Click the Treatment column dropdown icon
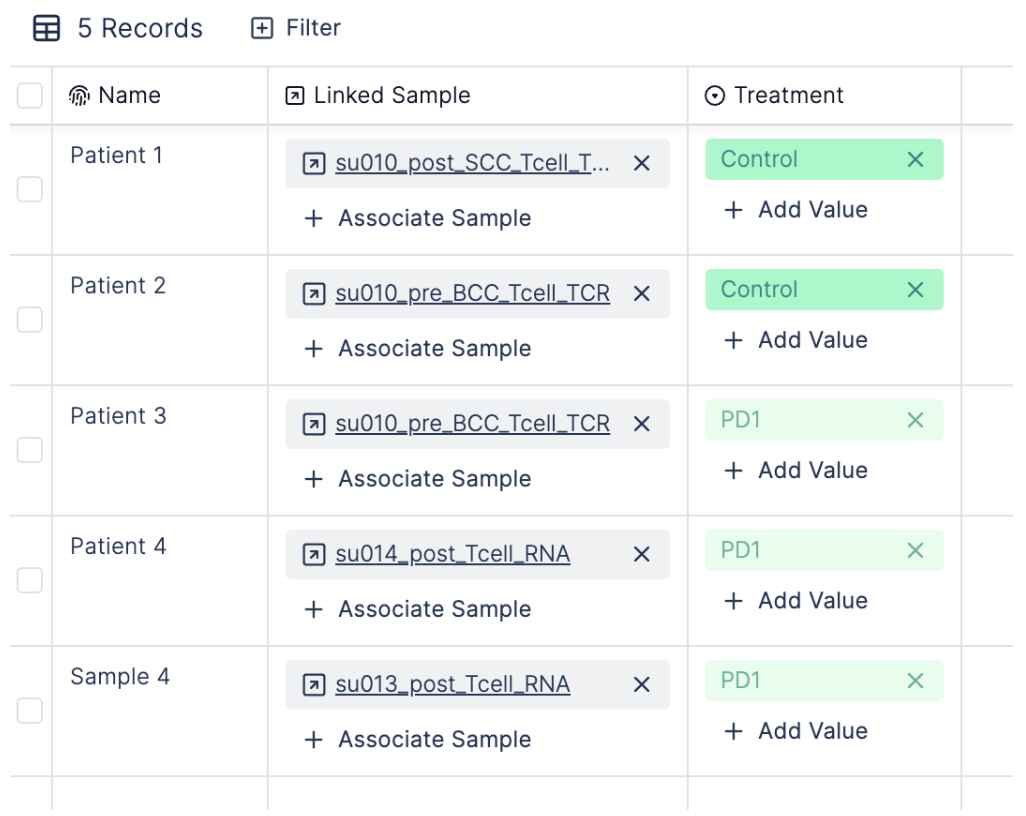This screenshot has height=816, width=1026. pos(715,96)
